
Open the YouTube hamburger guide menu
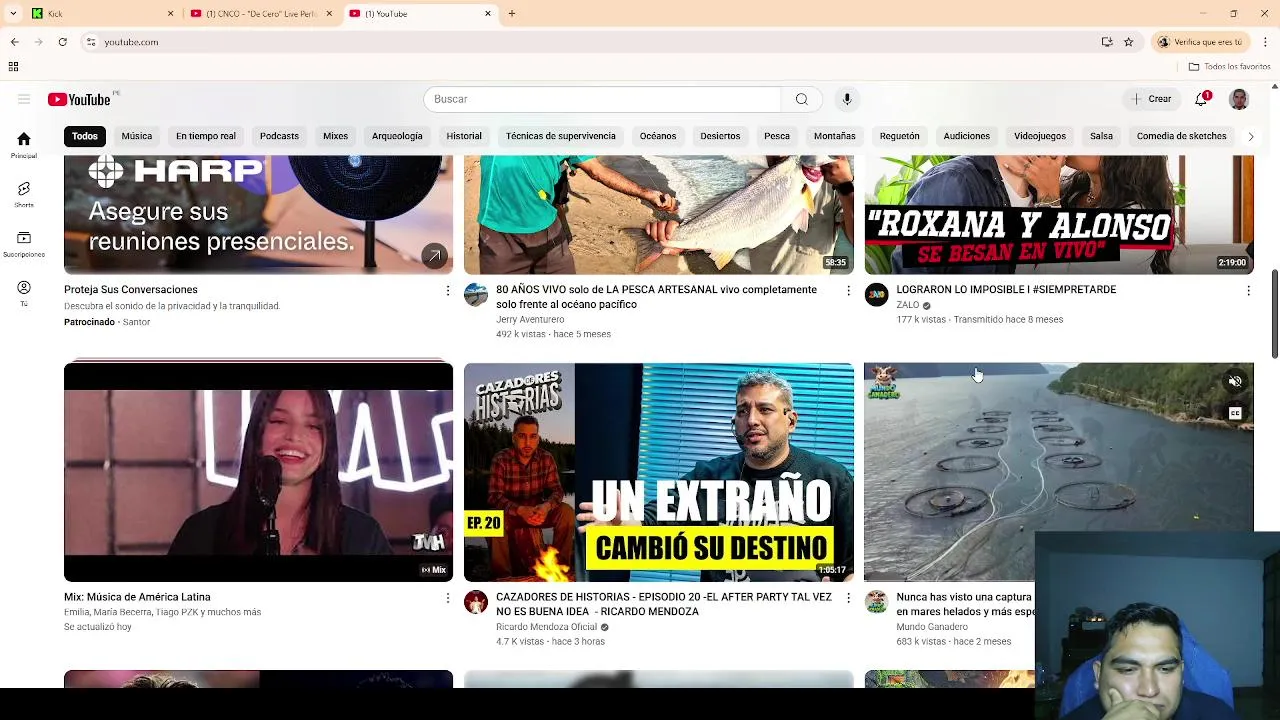pos(24,99)
